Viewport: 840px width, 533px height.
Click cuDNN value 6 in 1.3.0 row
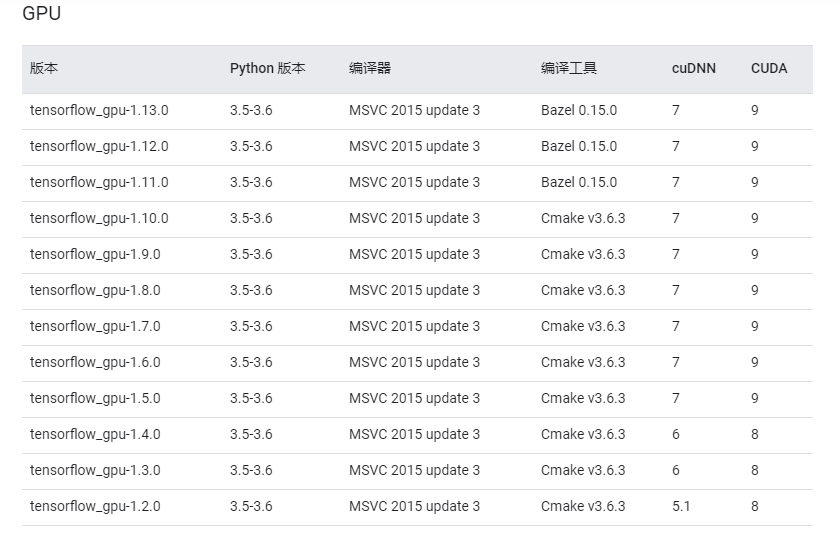(x=676, y=470)
